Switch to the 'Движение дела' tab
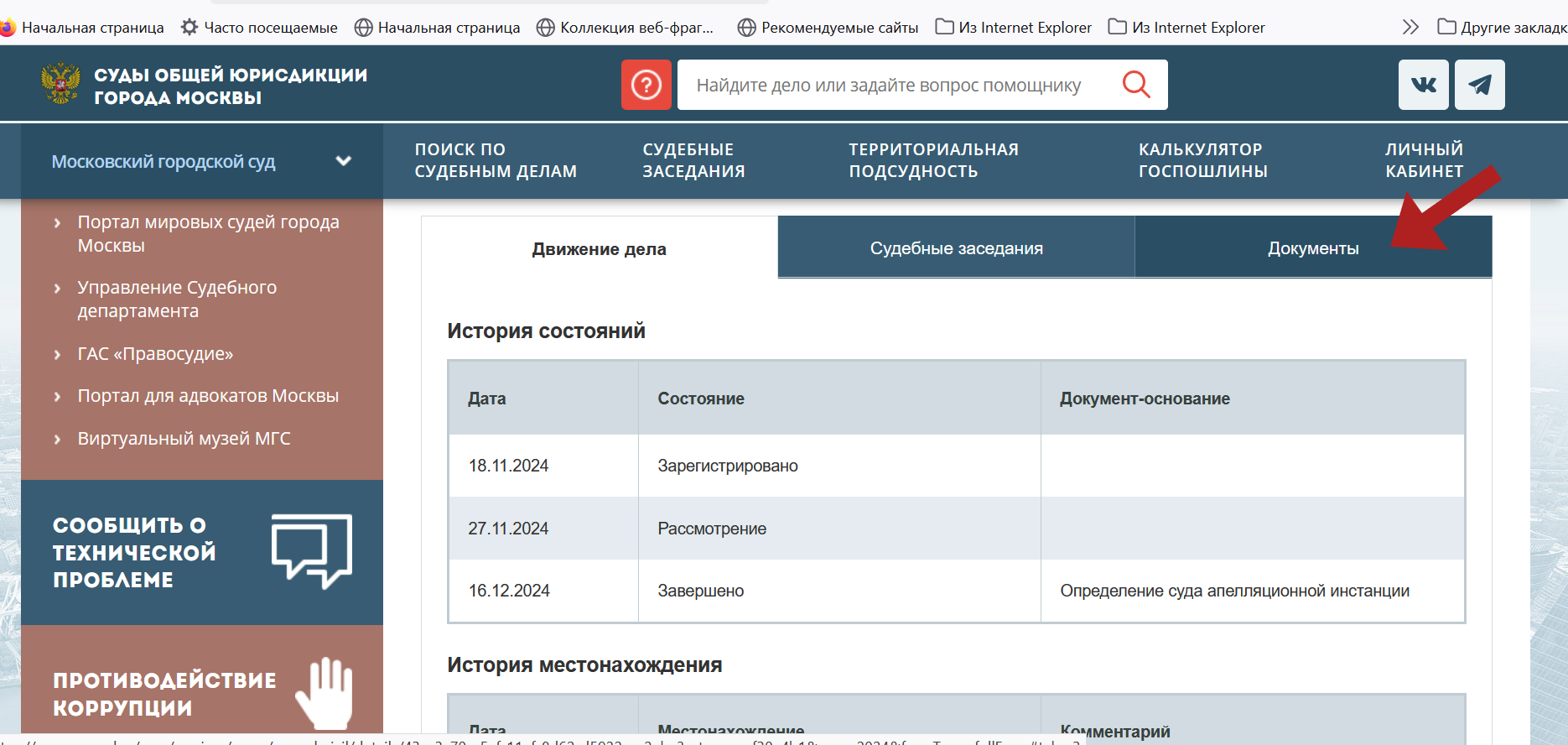Screen dimensions: 1568x745 coord(600,248)
